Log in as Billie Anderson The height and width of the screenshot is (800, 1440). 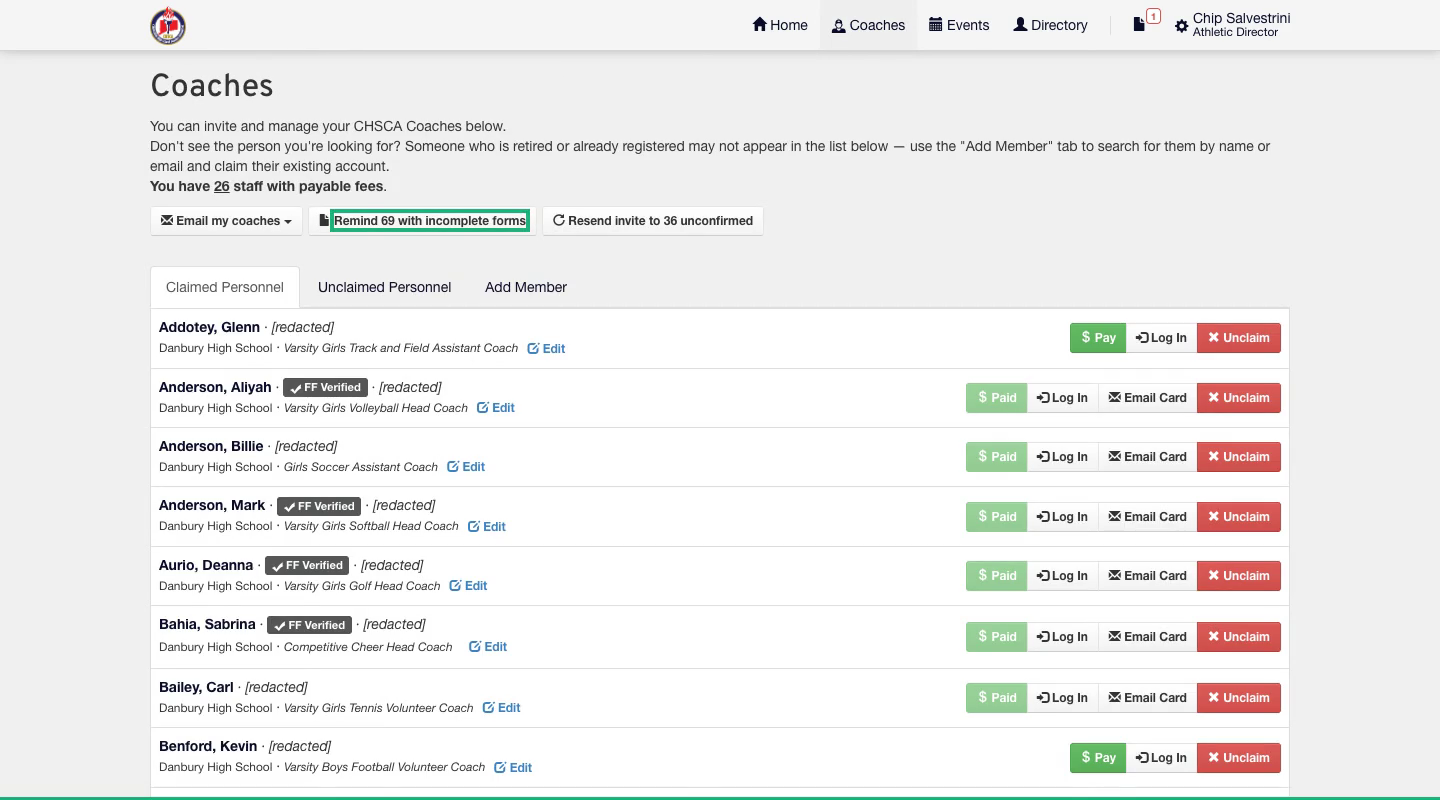click(1062, 457)
